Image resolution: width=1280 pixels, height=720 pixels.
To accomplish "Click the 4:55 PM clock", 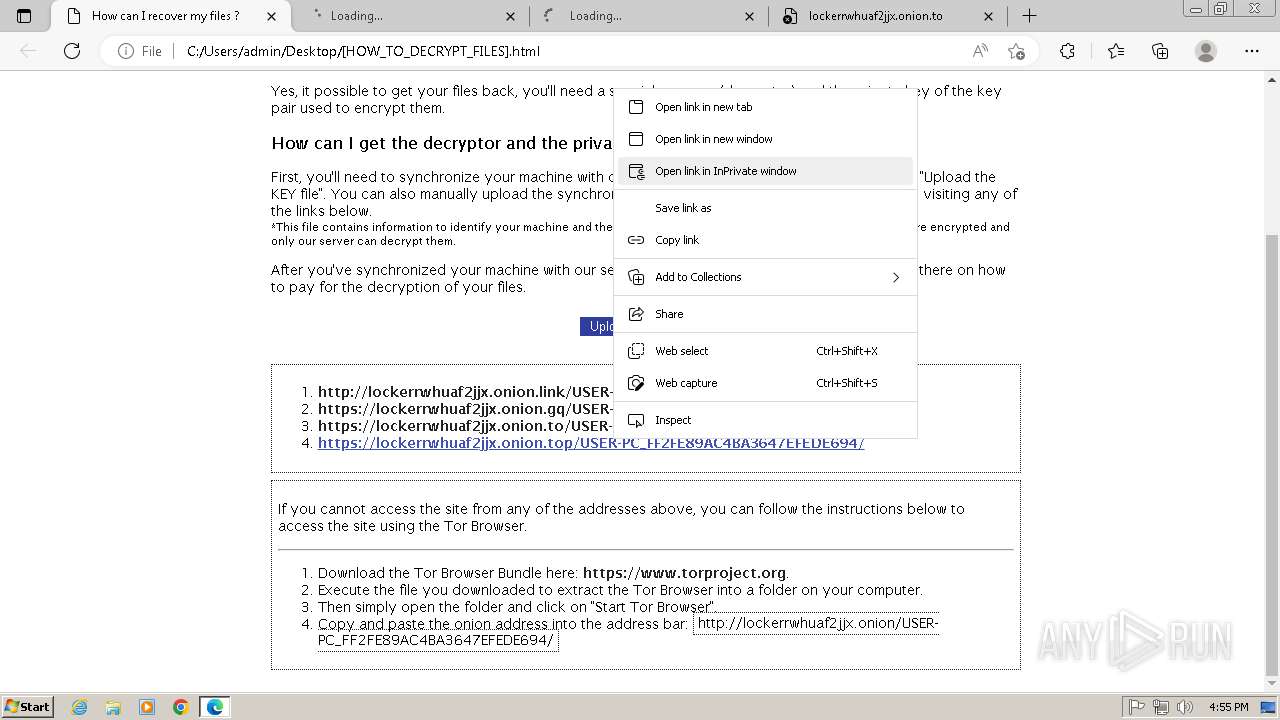I will (x=1228, y=707).
